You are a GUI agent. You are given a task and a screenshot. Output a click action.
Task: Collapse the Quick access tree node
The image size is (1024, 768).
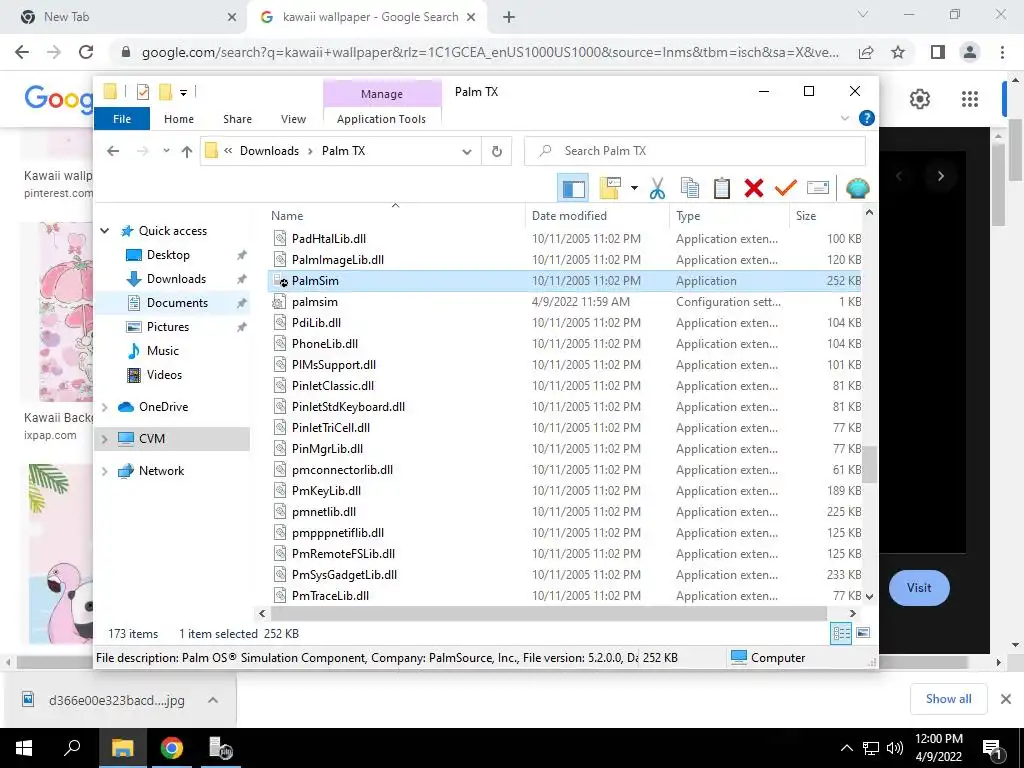104,231
